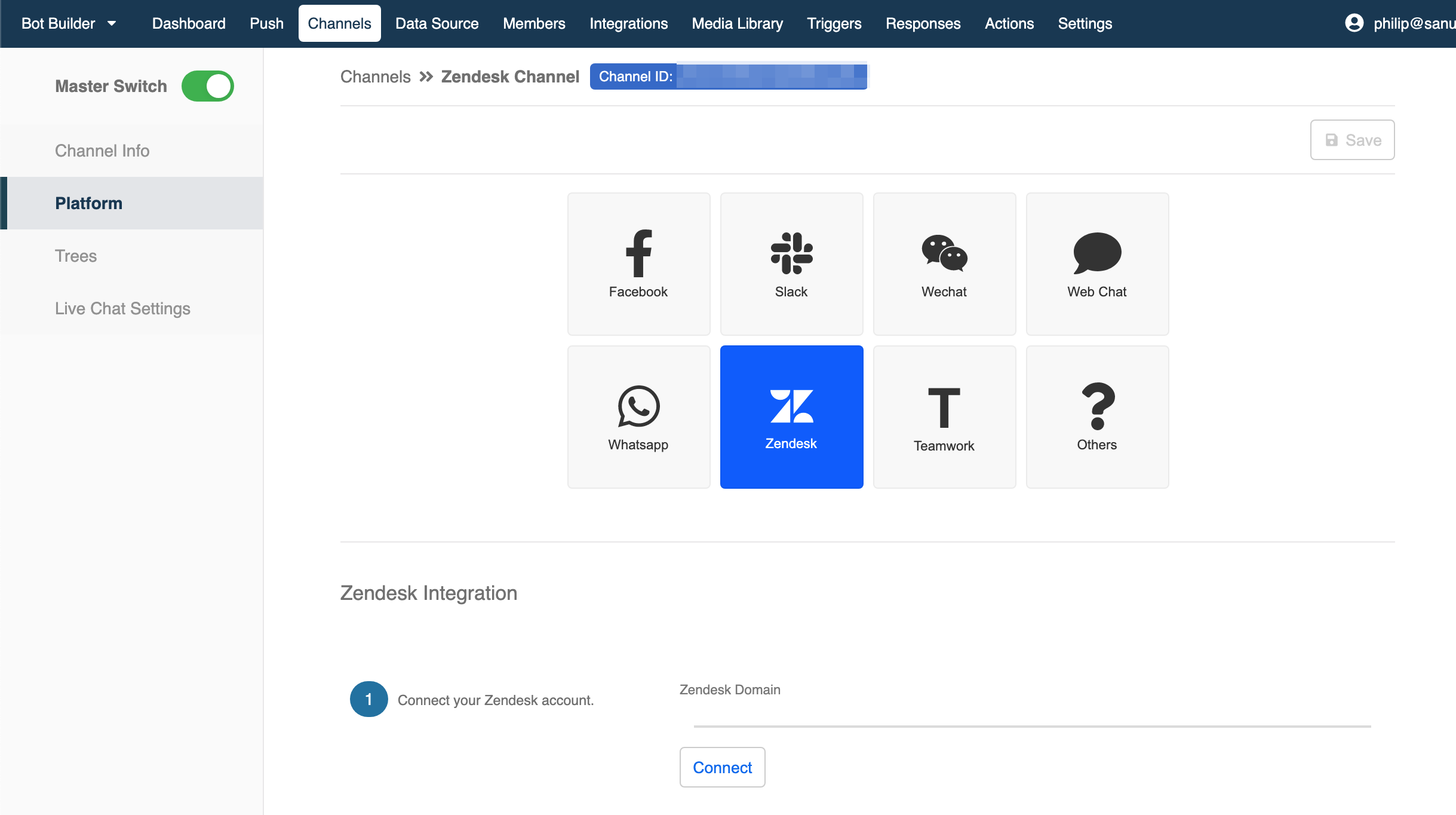The height and width of the screenshot is (815, 1456).
Task: Select the Whatsapp platform tile
Action: tap(638, 416)
